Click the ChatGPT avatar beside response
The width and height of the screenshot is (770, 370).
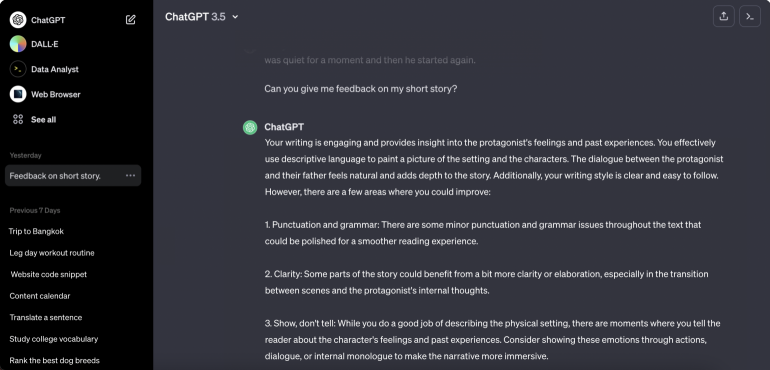(x=250, y=128)
